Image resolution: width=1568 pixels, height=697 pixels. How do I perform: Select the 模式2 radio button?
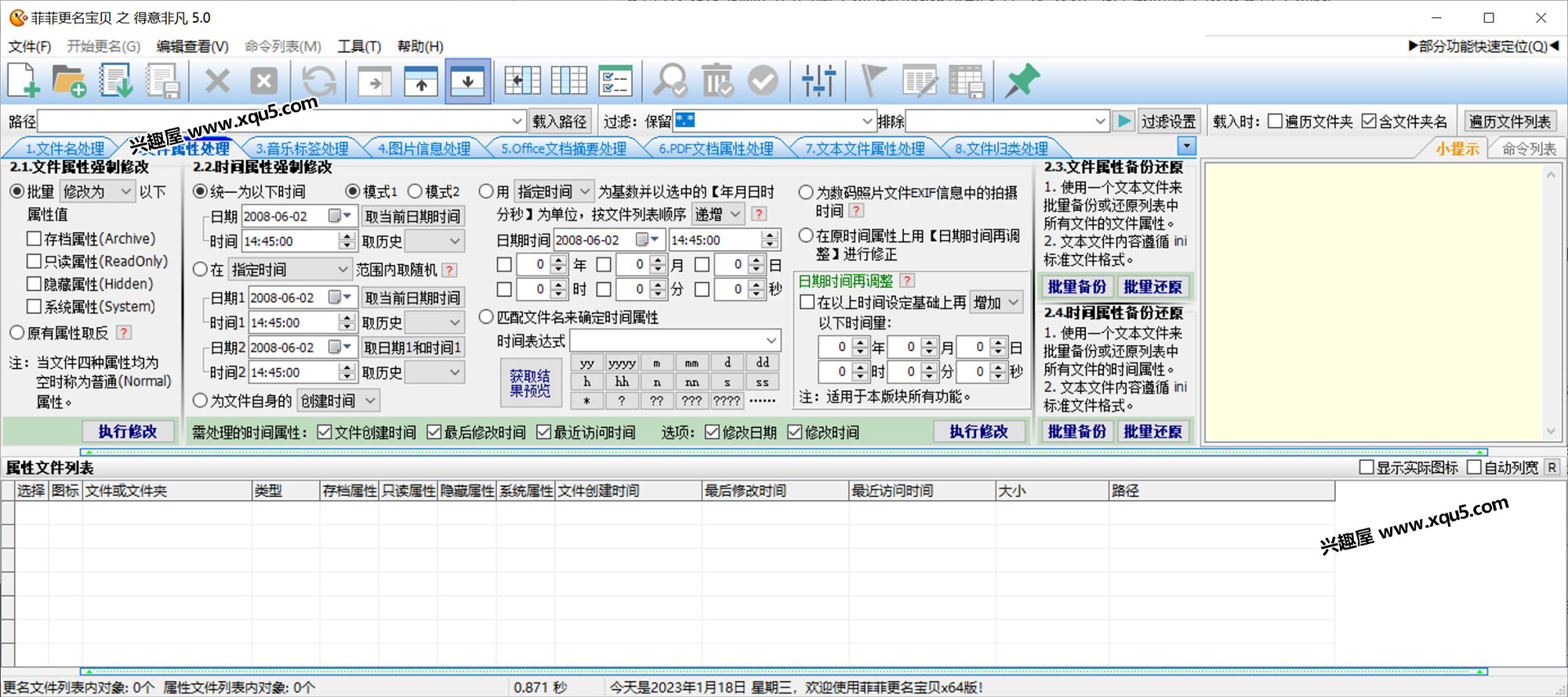pos(415,191)
